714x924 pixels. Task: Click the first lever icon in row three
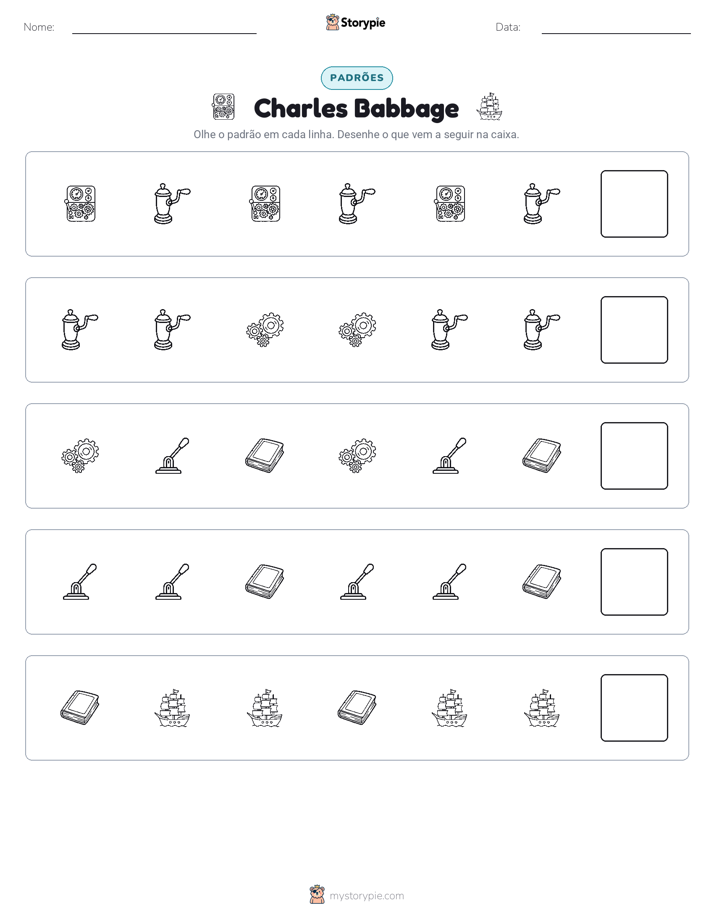tap(172, 456)
